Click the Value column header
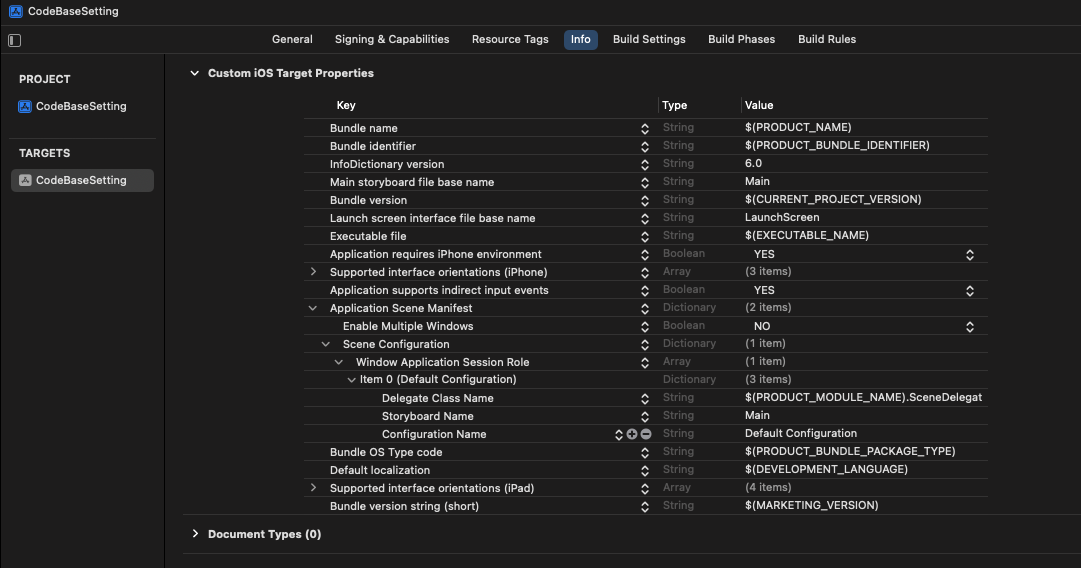 pos(759,105)
